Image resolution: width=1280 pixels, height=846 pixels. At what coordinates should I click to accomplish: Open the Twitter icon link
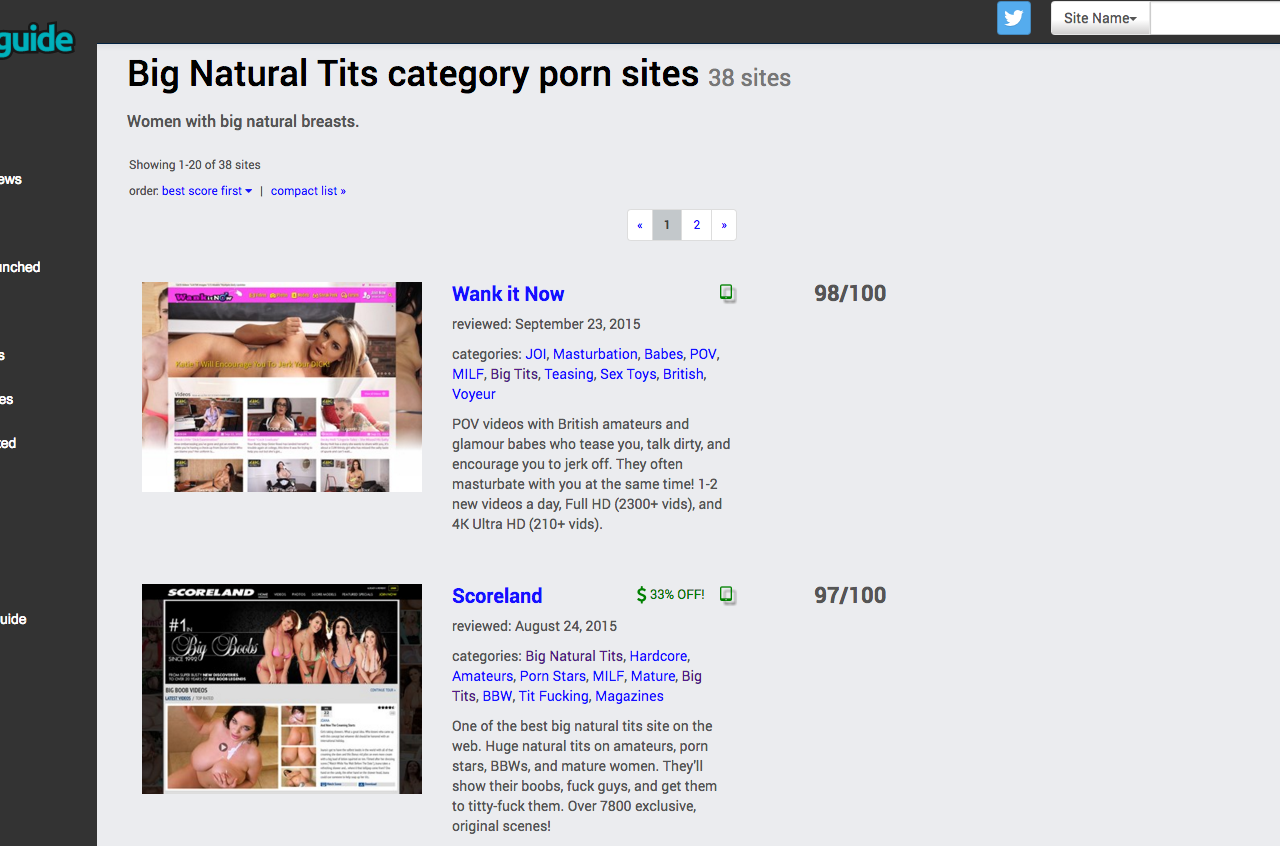pos(1014,18)
